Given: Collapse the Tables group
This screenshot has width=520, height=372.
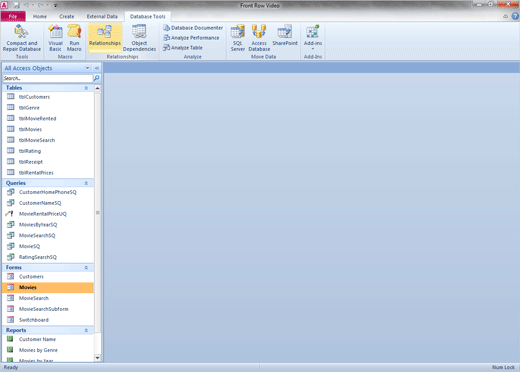Looking at the screenshot, I should 86,88.
